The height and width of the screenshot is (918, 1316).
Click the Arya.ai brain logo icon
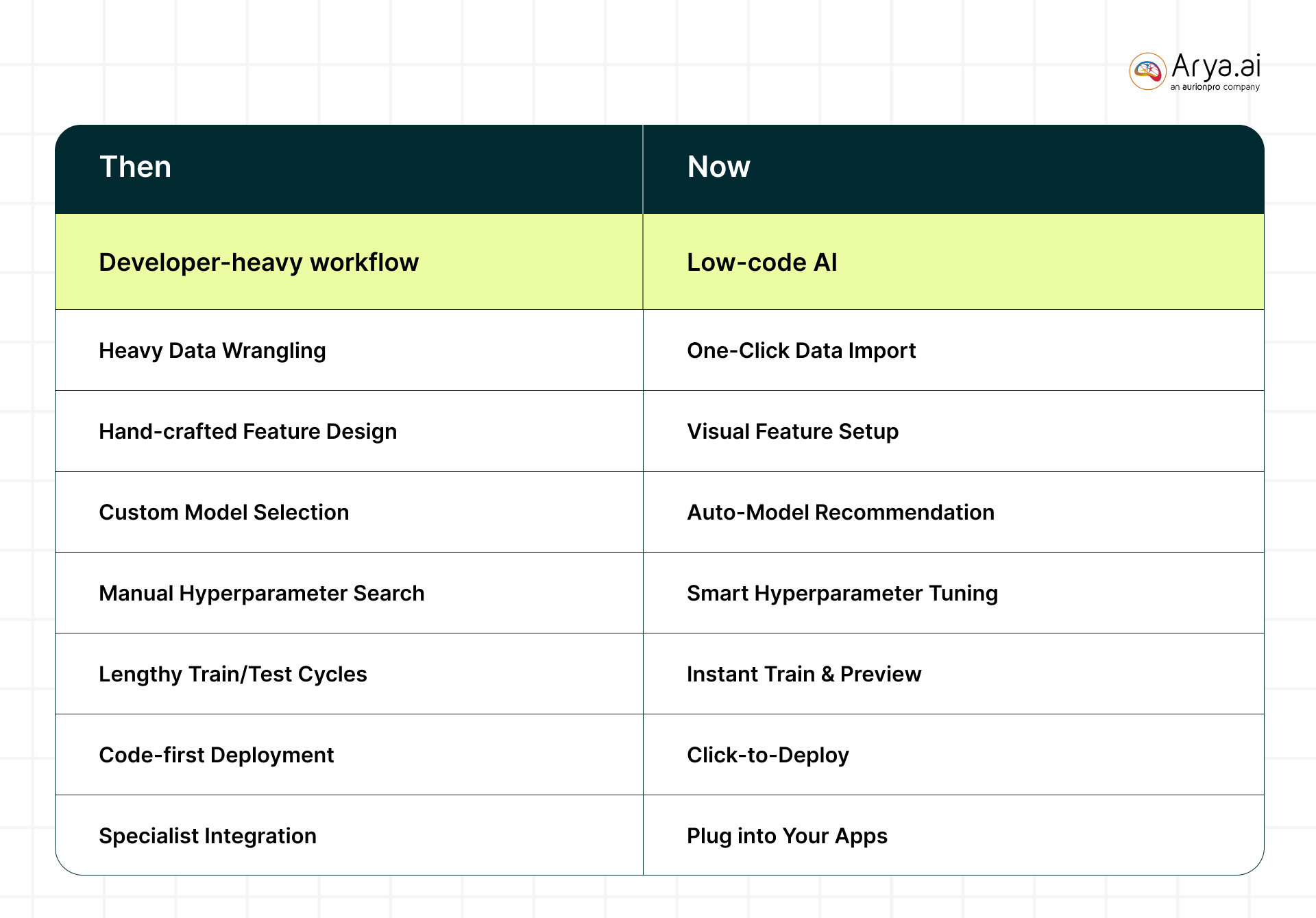1147,71
